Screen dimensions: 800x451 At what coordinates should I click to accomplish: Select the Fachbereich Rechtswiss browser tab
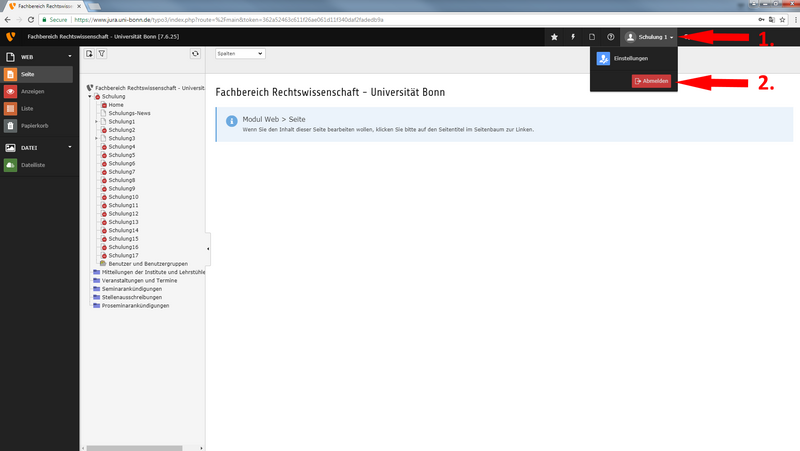pos(45,6)
